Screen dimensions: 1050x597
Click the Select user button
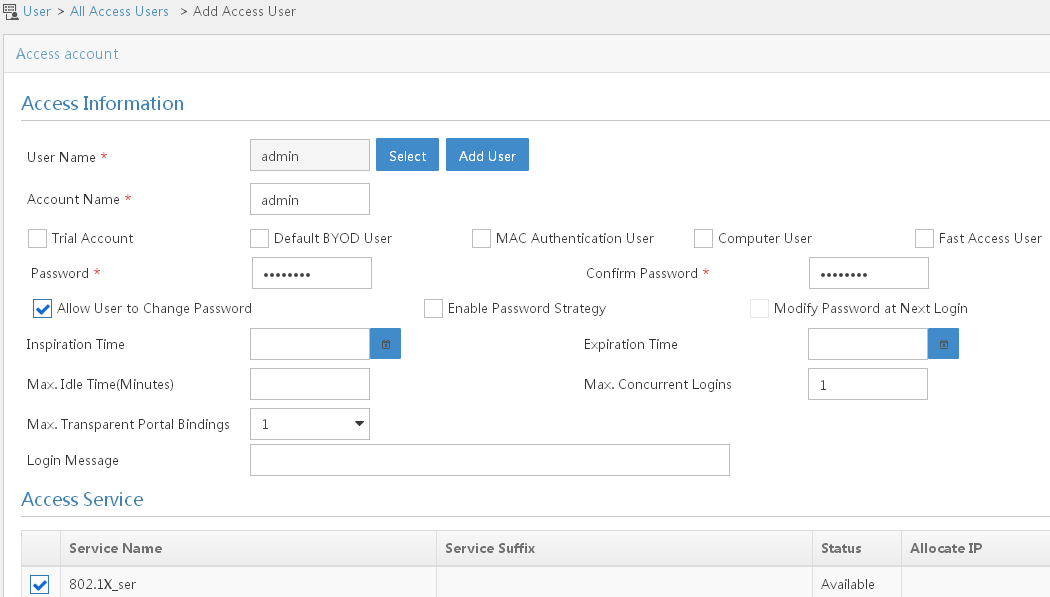[x=407, y=155]
